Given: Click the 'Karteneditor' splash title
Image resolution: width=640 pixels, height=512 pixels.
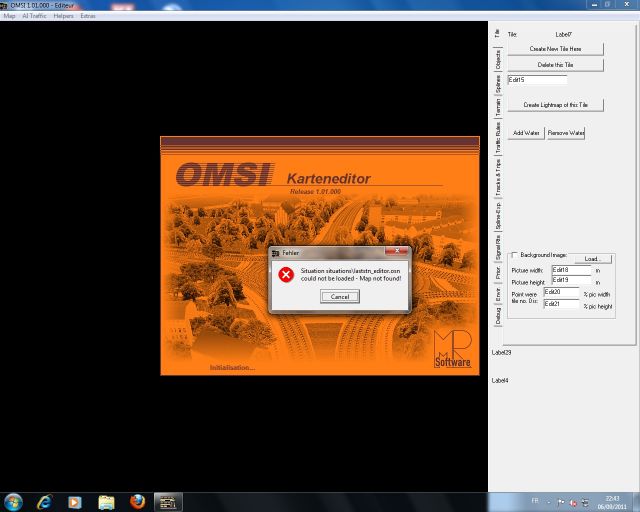Looking at the screenshot, I should click(x=329, y=178).
